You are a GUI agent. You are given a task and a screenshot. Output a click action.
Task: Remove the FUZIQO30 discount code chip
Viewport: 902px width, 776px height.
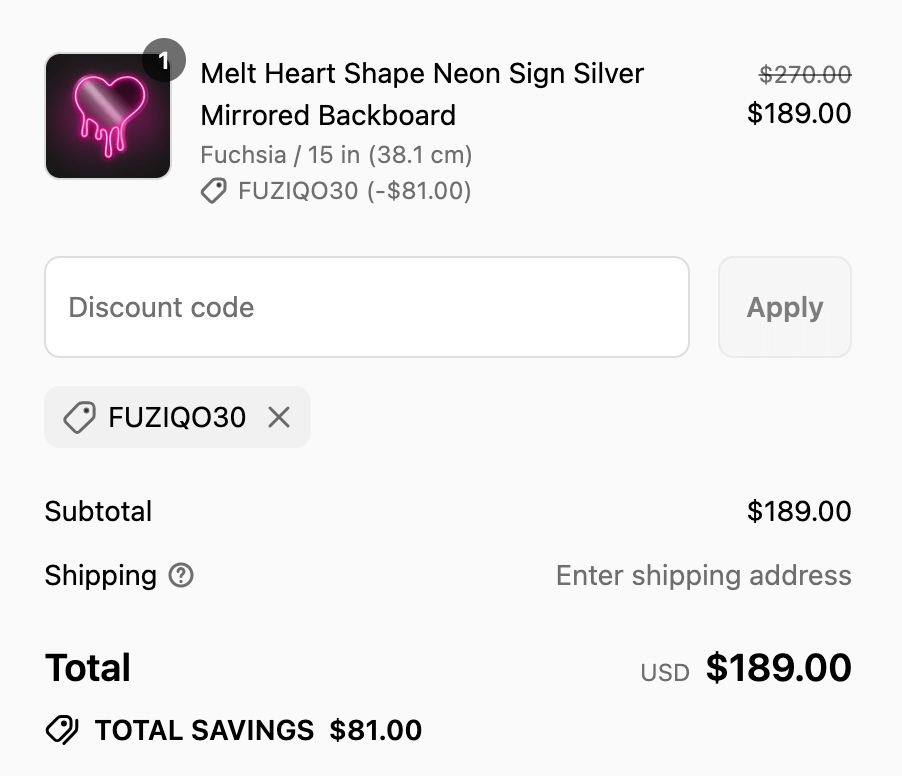(278, 417)
